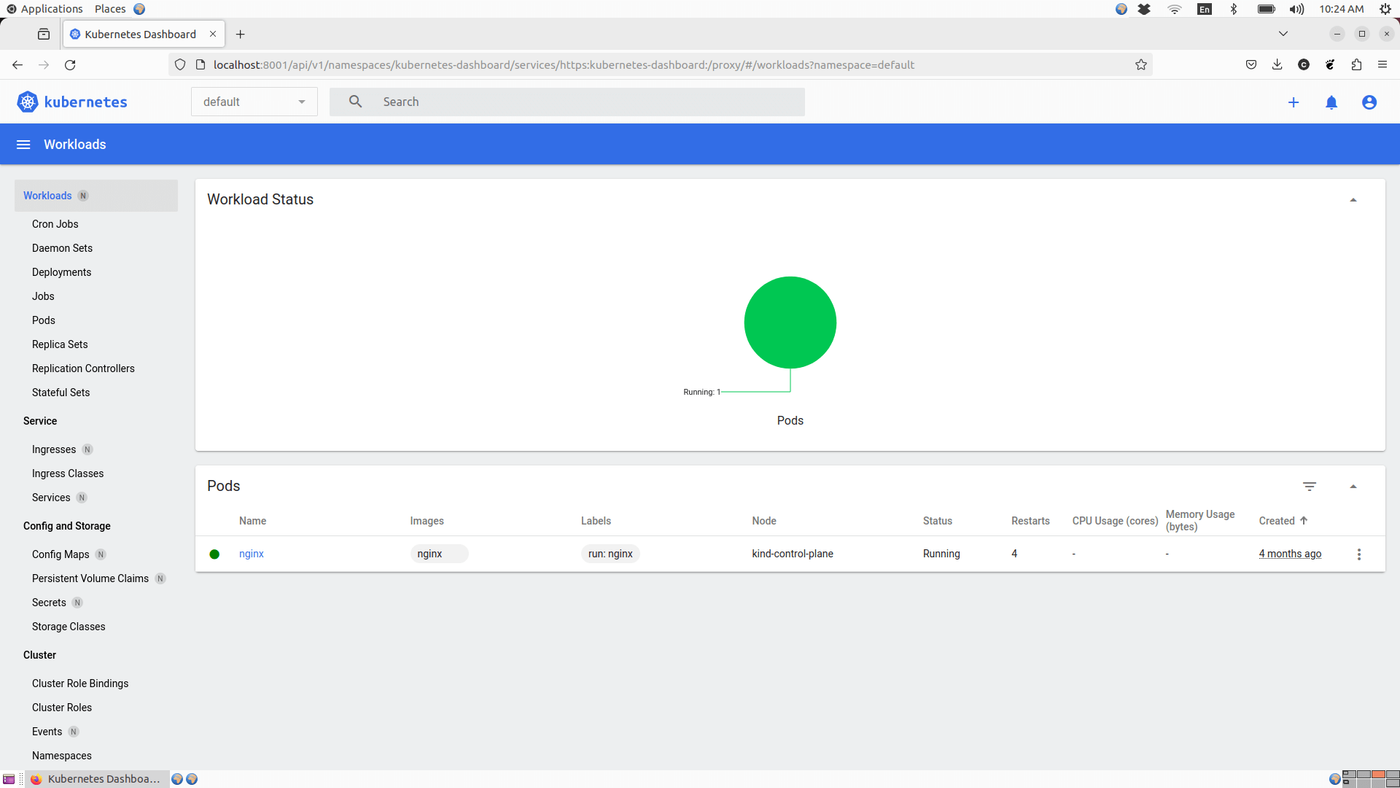The image size is (1400, 788).
Task: Open the notifications bell
Action: point(1331,102)
